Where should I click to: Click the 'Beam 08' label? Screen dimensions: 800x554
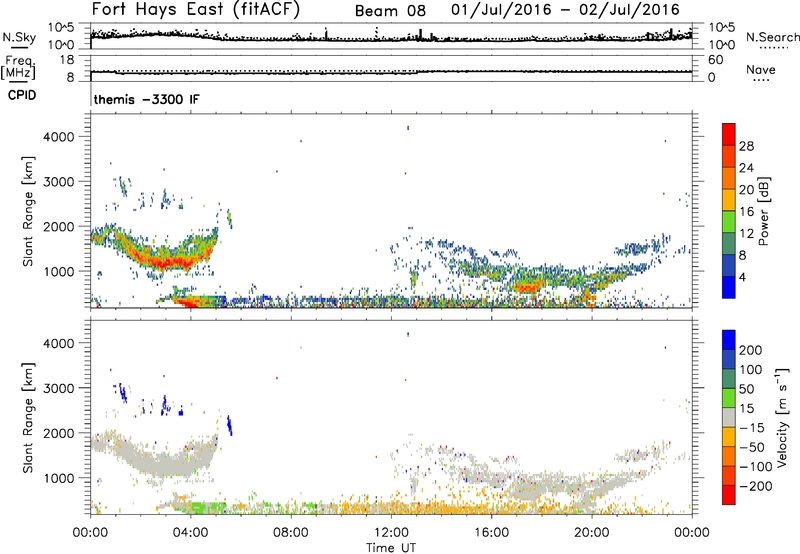(393, 10)
